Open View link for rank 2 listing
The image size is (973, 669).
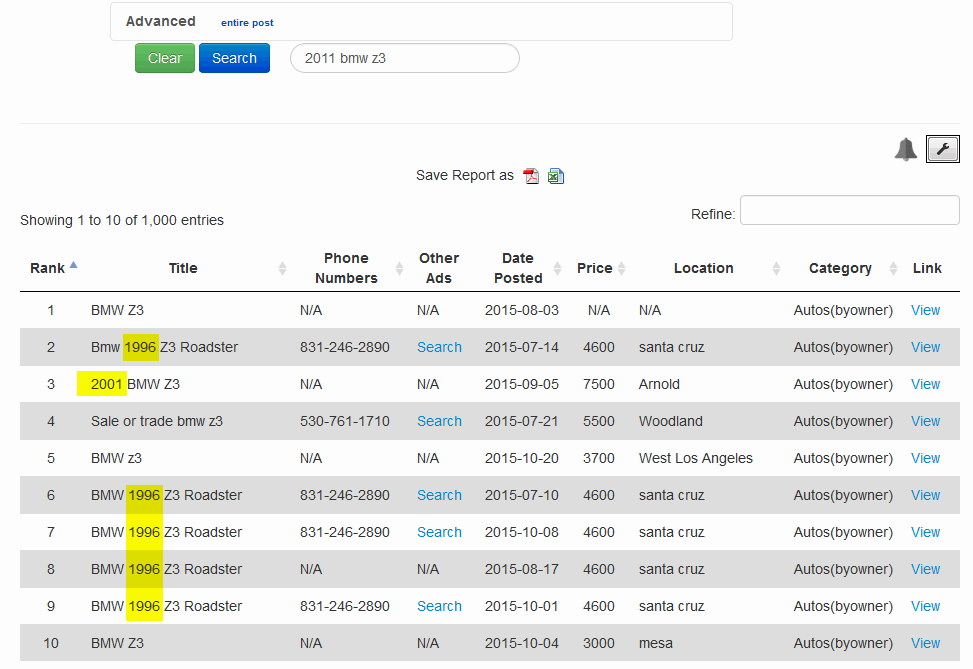[x=925, y=348]
